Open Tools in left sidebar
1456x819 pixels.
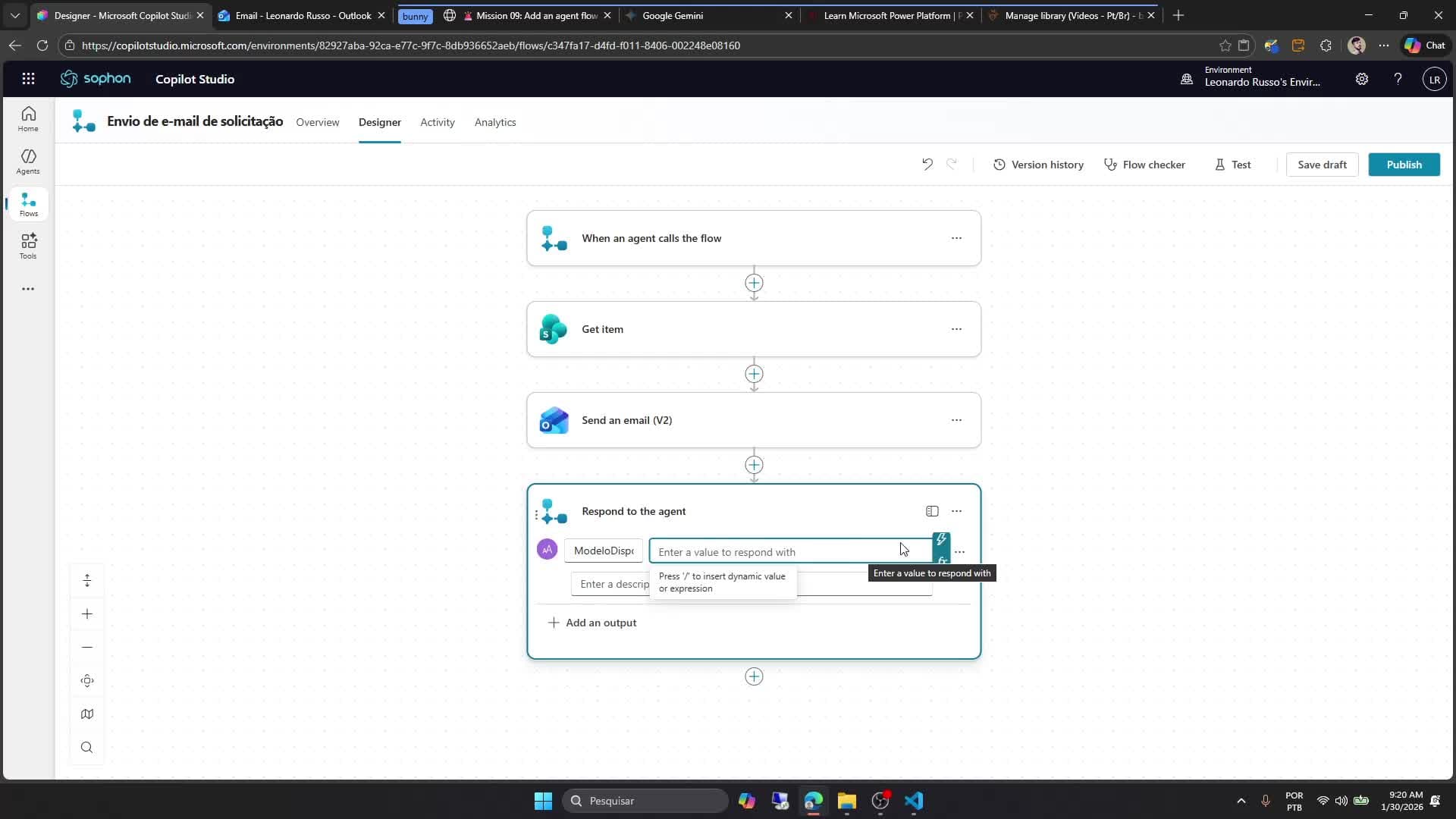tap(28, 246)
